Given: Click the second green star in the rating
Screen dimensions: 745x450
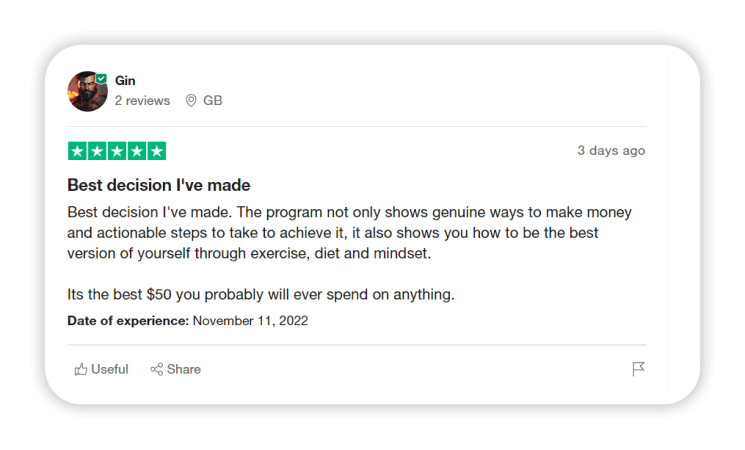Looking at the screenshot, I should (x=97, y=151).
